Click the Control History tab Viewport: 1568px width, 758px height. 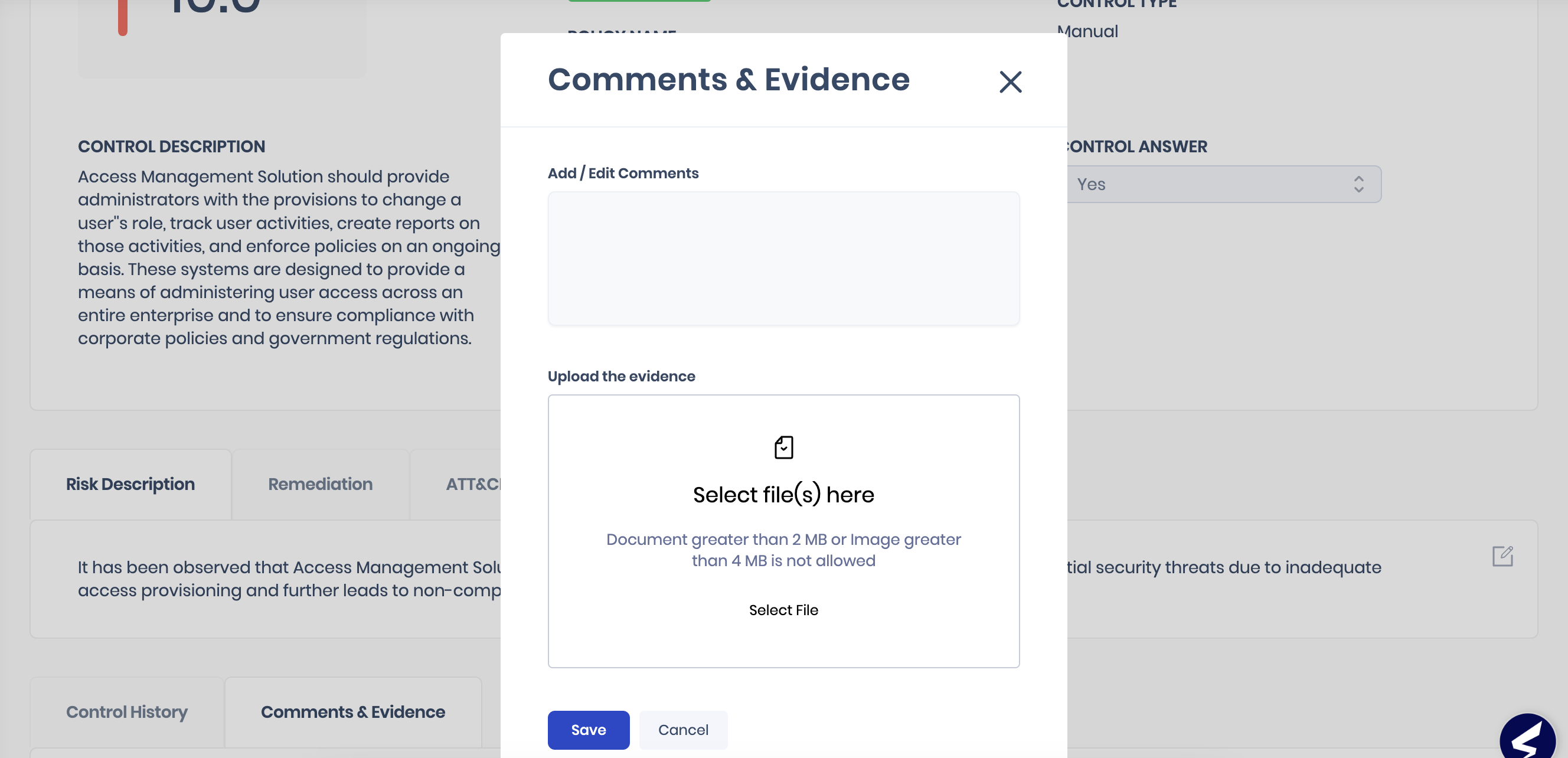tap(127, 712)
